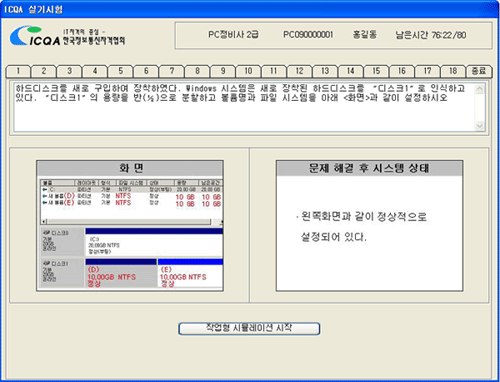Screen dimensions: 500x382
Task: Go to question tab 12
Action: click(x=299, y=71)
